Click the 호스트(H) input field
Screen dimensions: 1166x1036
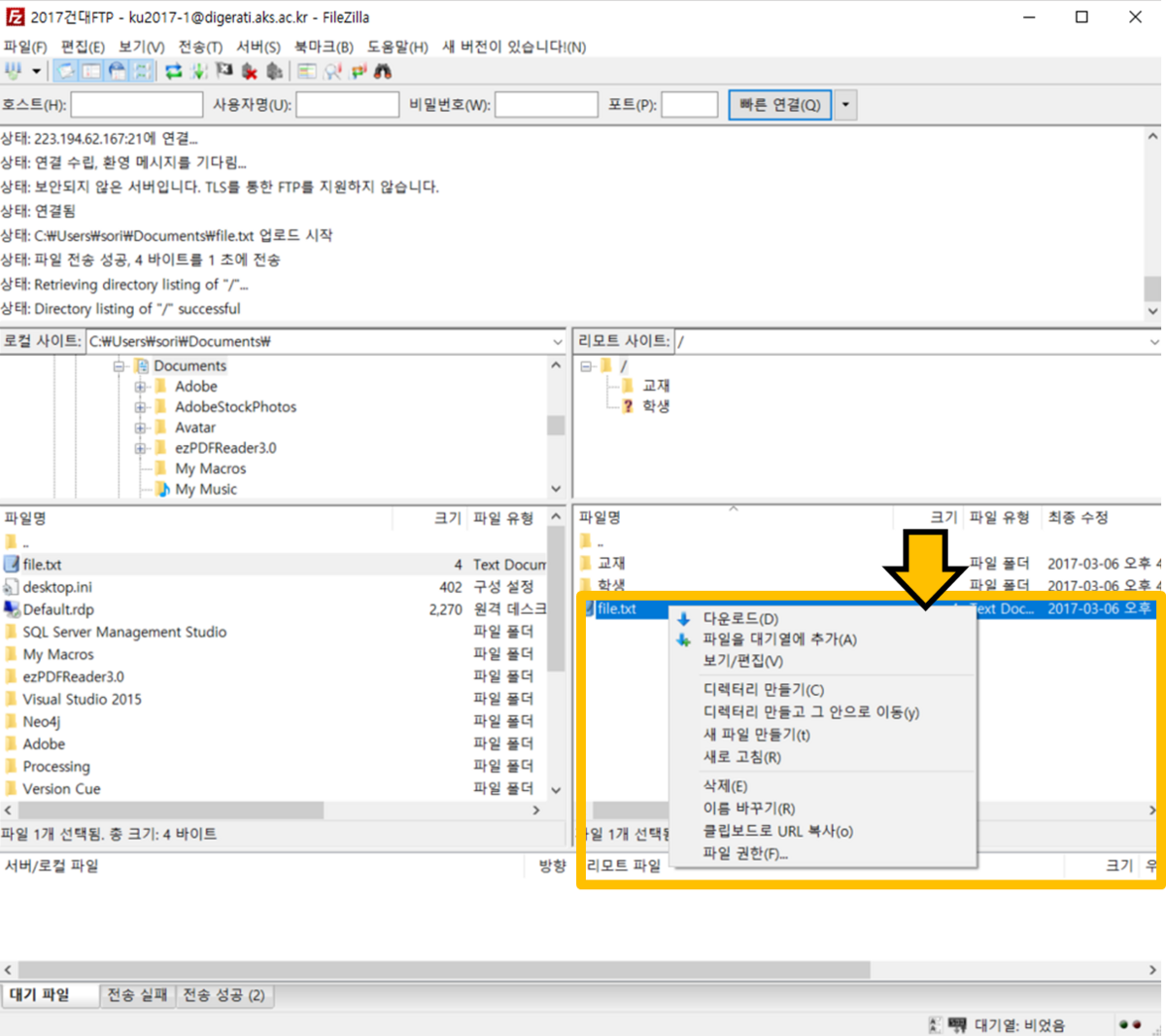point(136,105)
